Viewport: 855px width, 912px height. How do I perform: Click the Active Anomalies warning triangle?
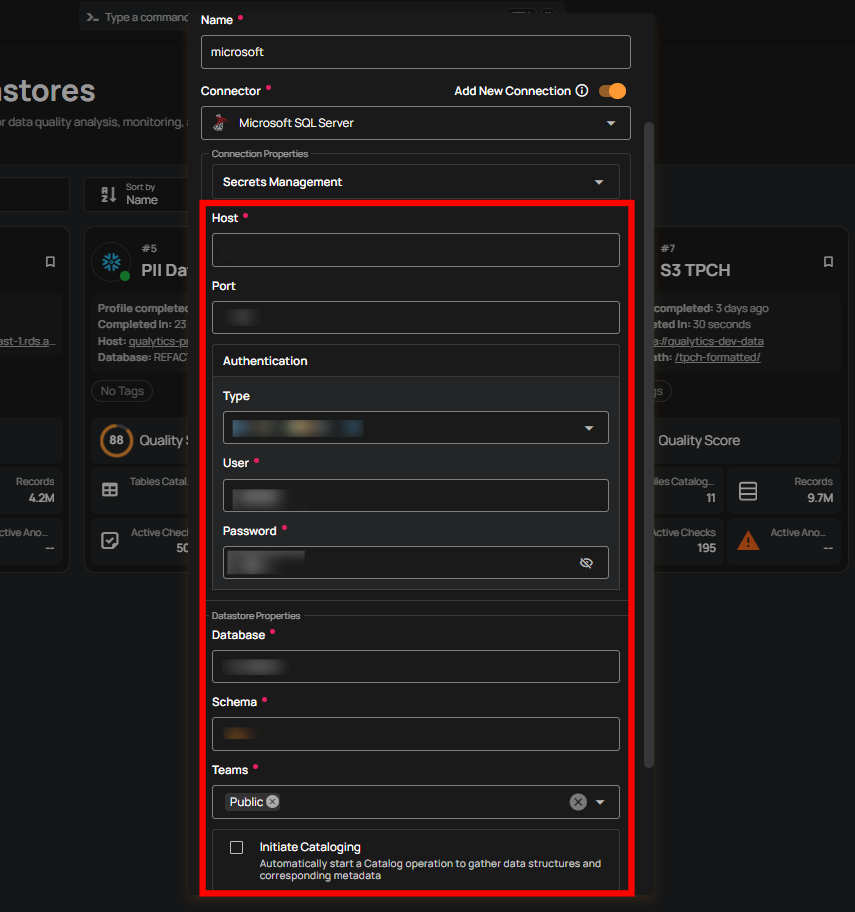pos(749,541)
